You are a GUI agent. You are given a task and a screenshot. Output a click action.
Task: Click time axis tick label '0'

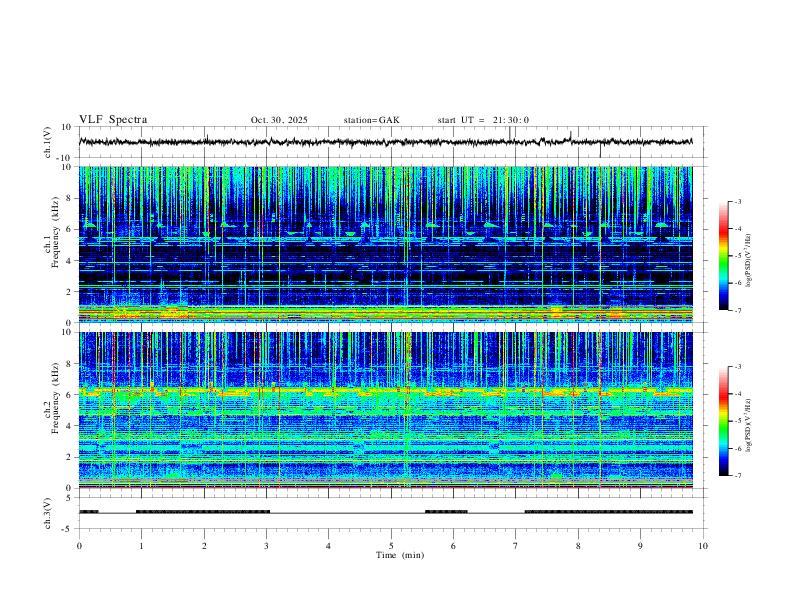pyautogui.click(x=79, y=546)
